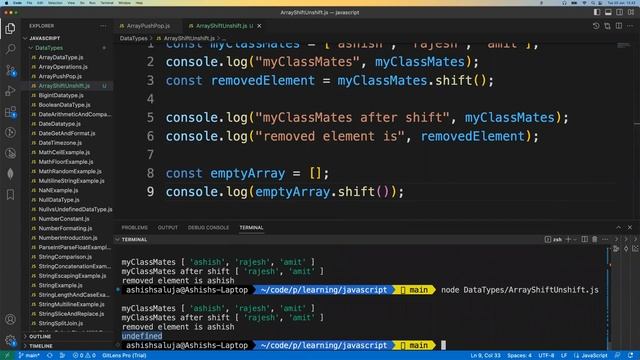Viewport: 640px width, 360px height.
Task: Close the bottom panel
Action: 630,227
